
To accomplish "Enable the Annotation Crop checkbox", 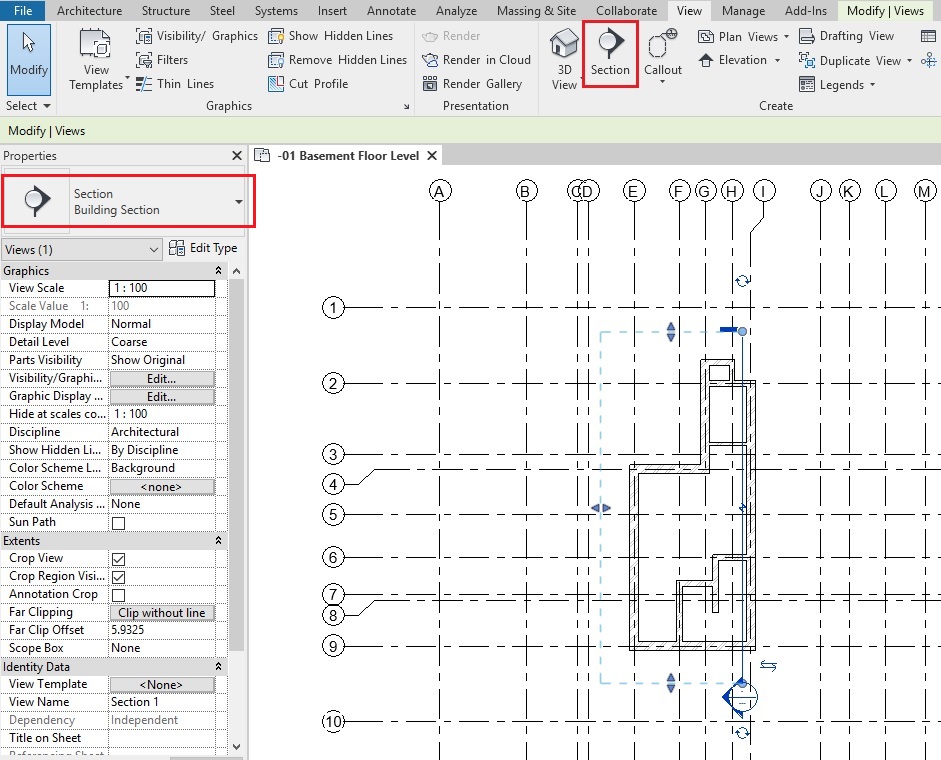I will [118, 595].
